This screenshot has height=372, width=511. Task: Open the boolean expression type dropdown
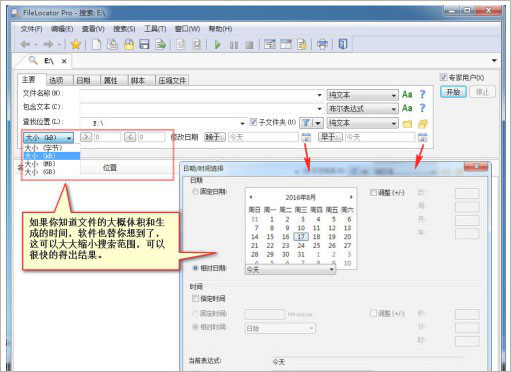pyautogui.click(x=362, y=109)
